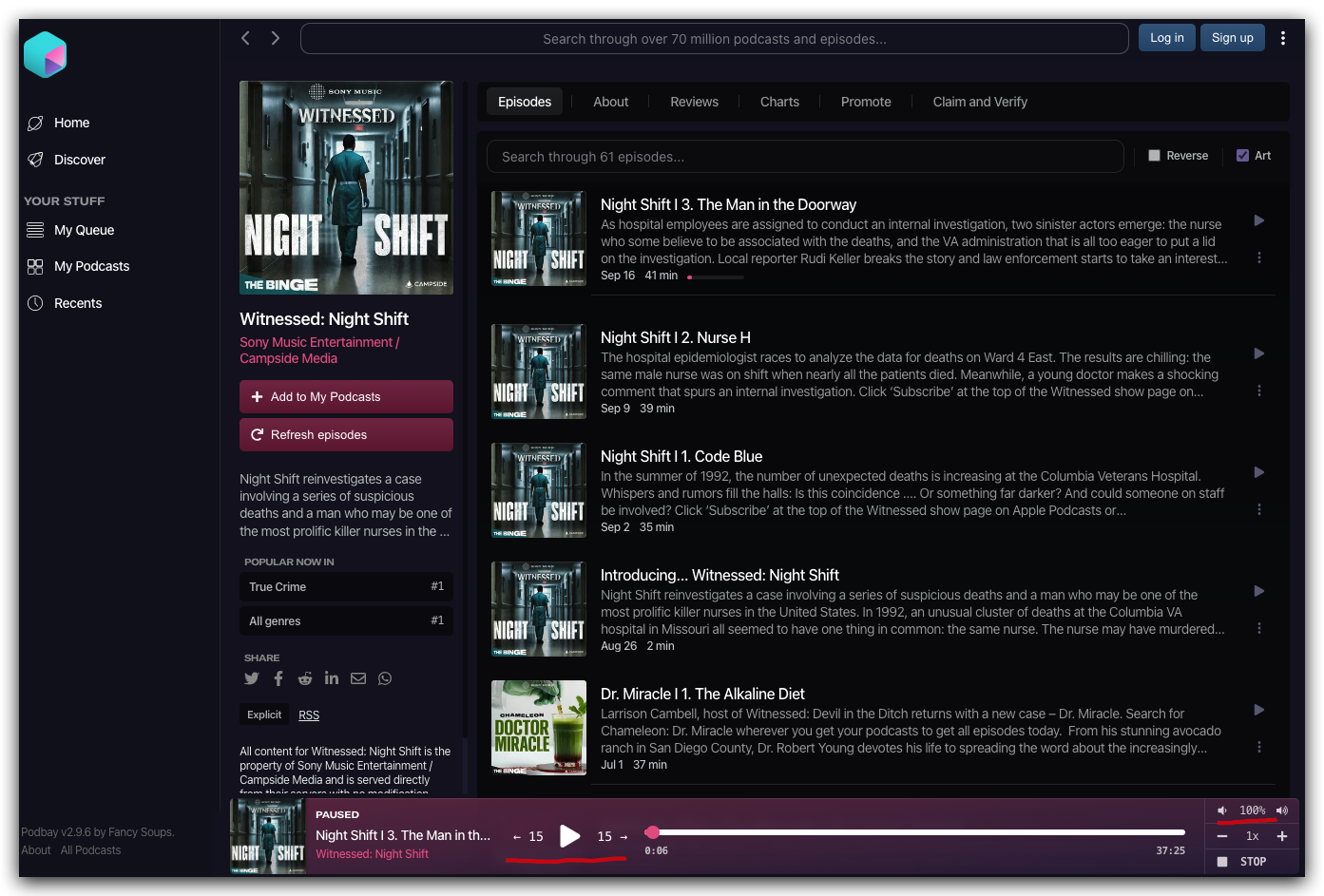Go back with the left arrow
This screenshot has width=1324, height=896.
245,38
